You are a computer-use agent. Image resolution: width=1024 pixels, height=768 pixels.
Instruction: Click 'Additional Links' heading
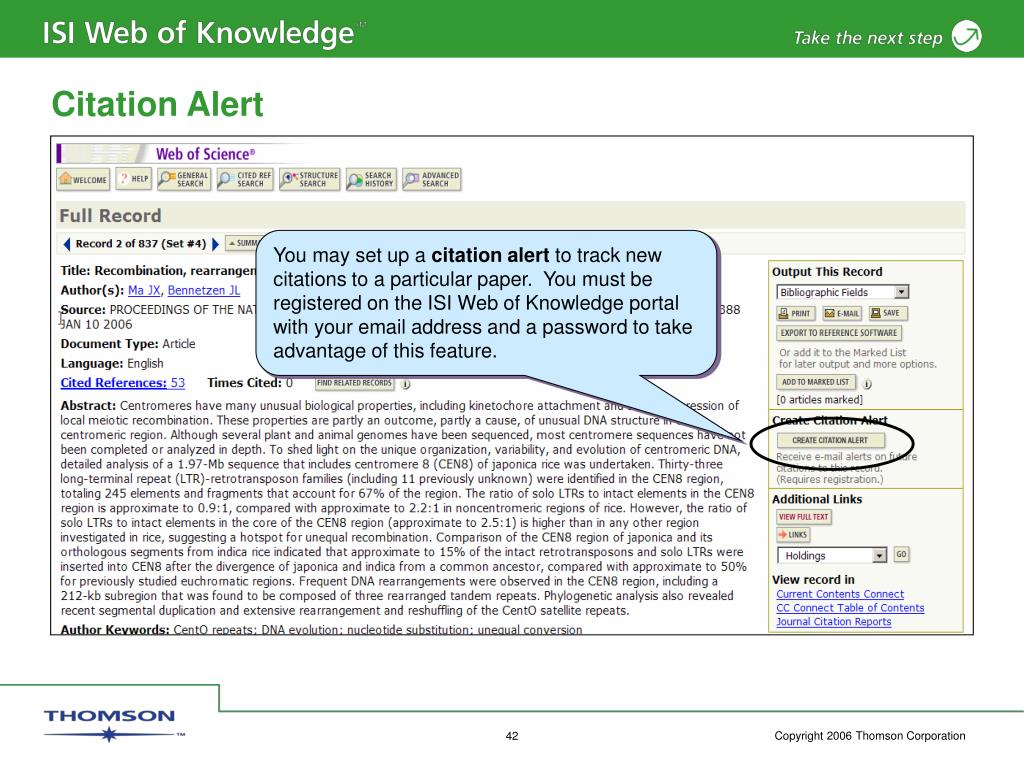pyautogui.click(x=817, y=499)
